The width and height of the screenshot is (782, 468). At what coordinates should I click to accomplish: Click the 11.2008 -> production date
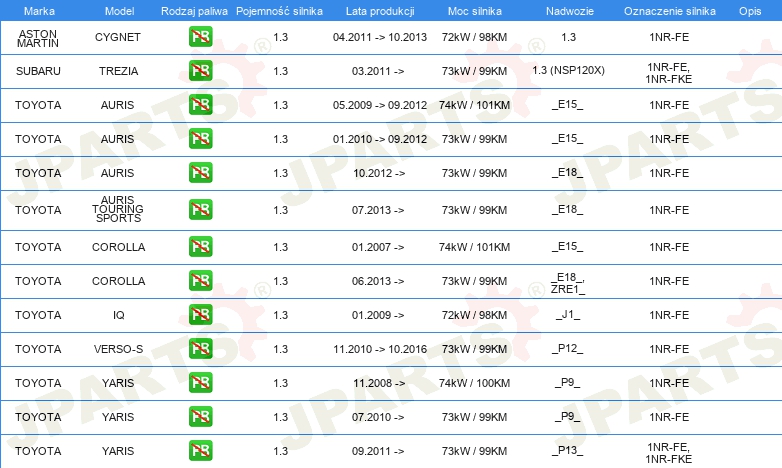pos(379,383)
